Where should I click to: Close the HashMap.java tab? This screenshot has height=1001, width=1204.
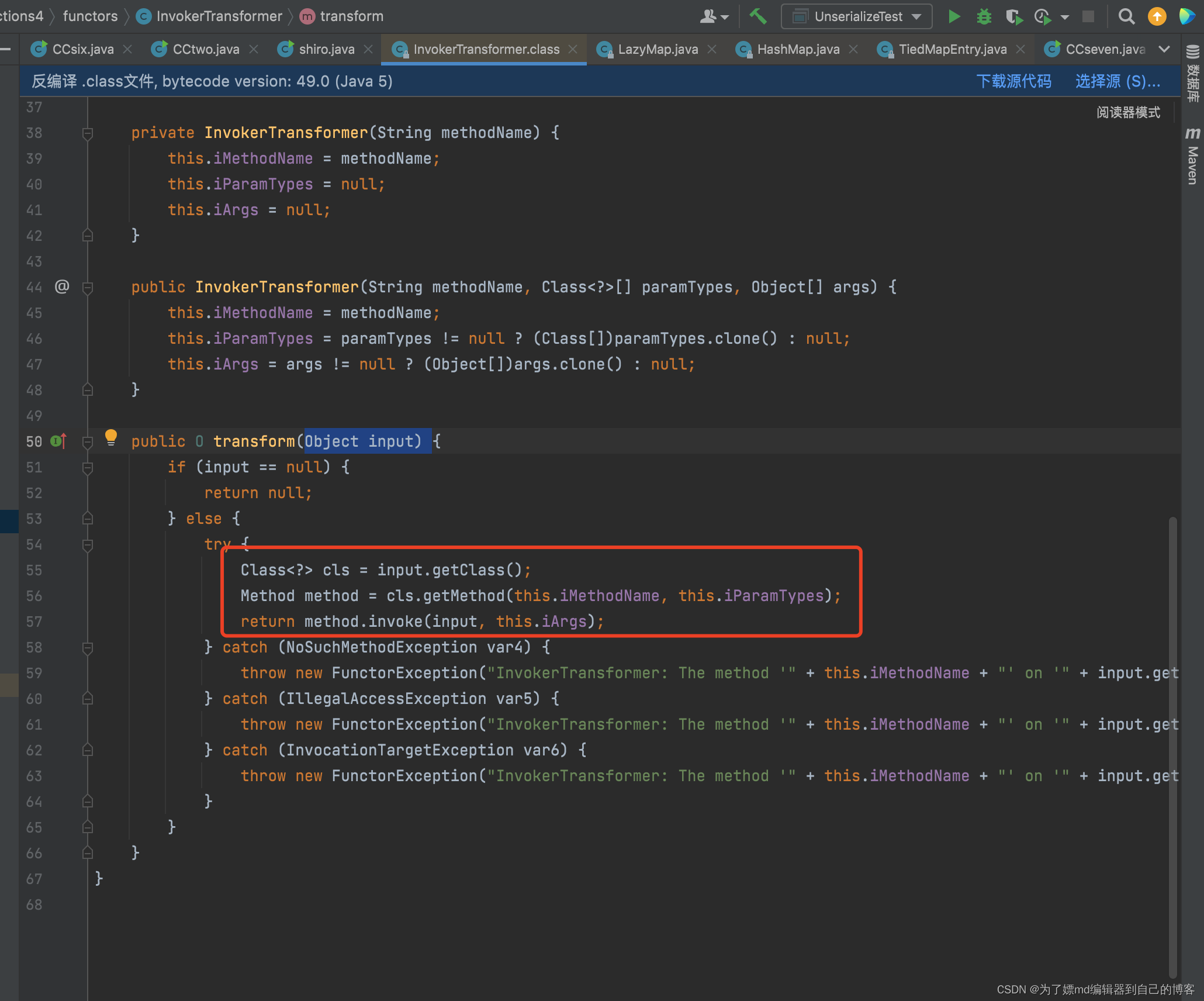point(853,49)
